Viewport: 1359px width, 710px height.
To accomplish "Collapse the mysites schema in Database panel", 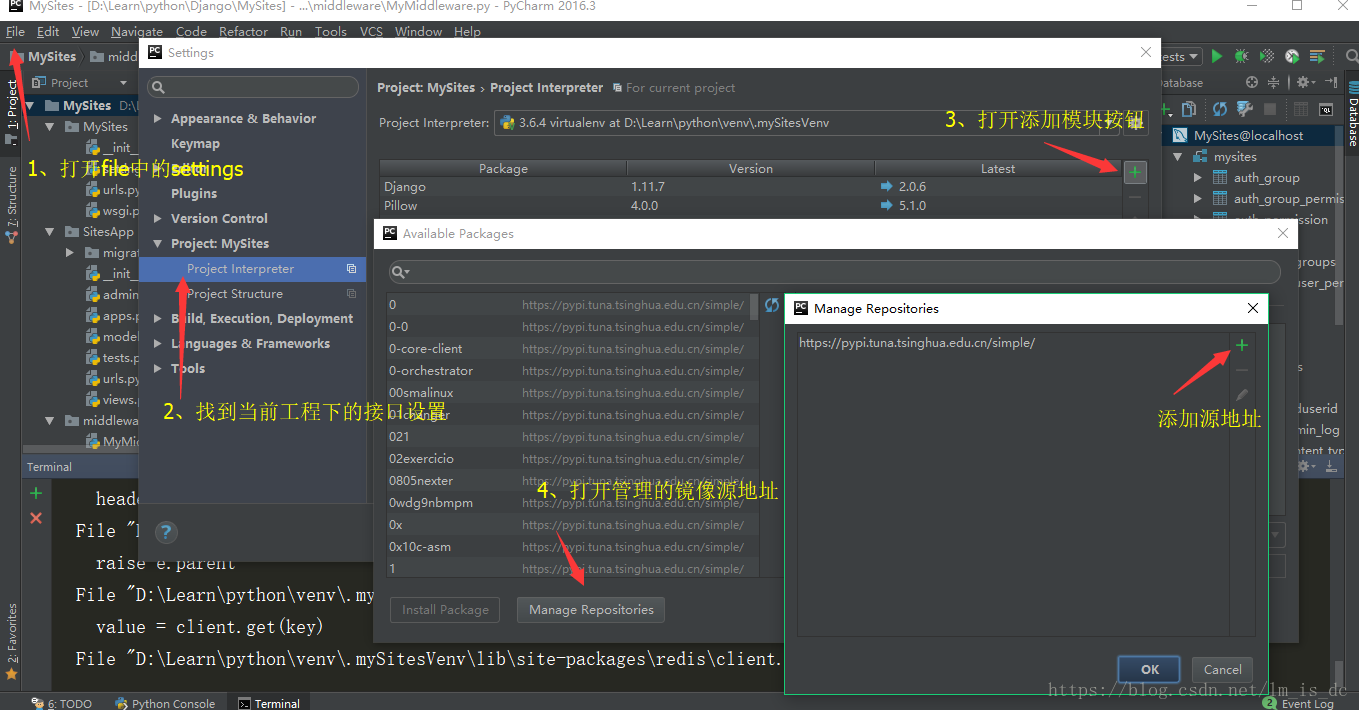I will (1178, 157).
